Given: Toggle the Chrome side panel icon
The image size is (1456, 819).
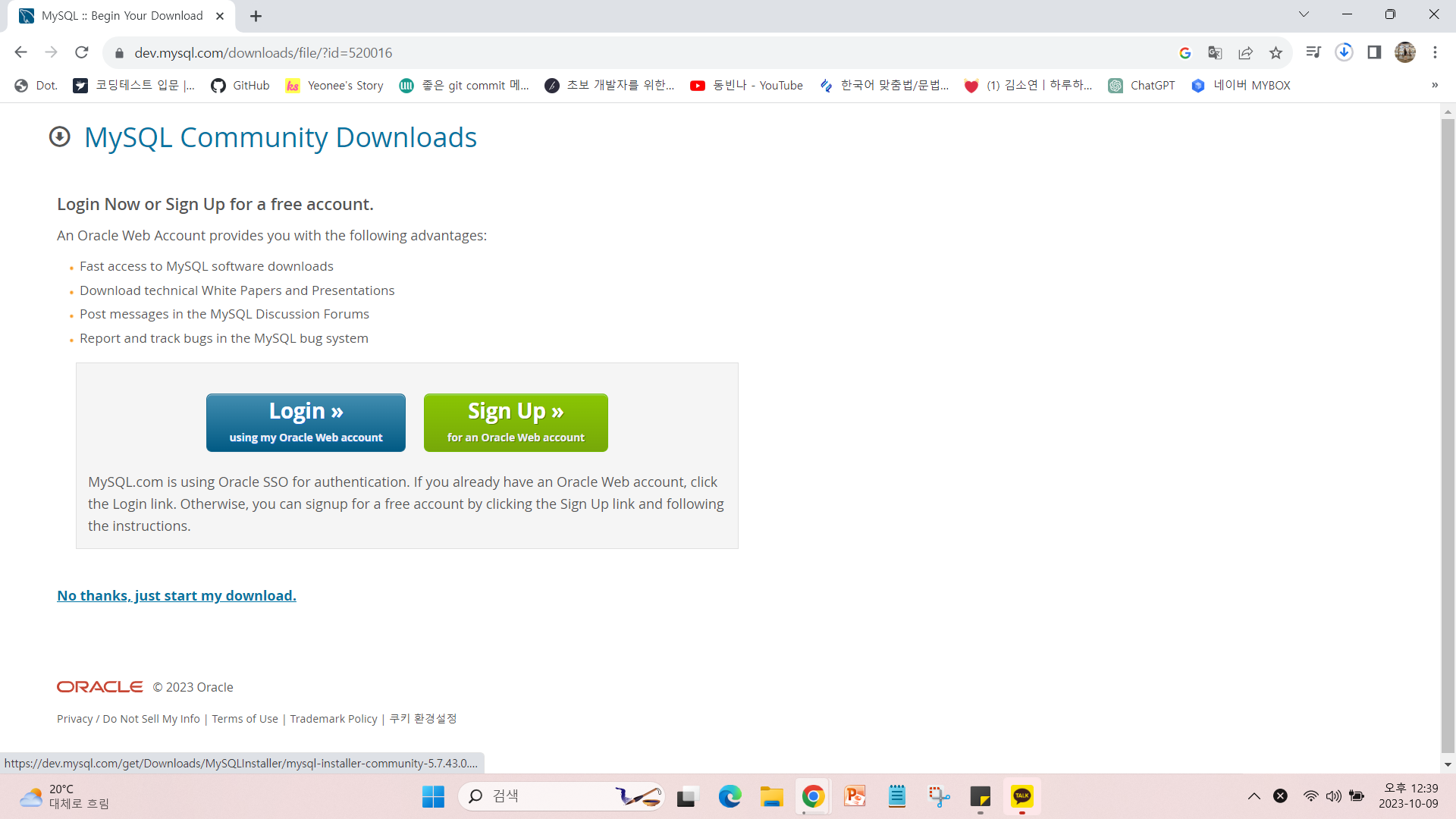Looking at the screenshot, I should 1374,52.
